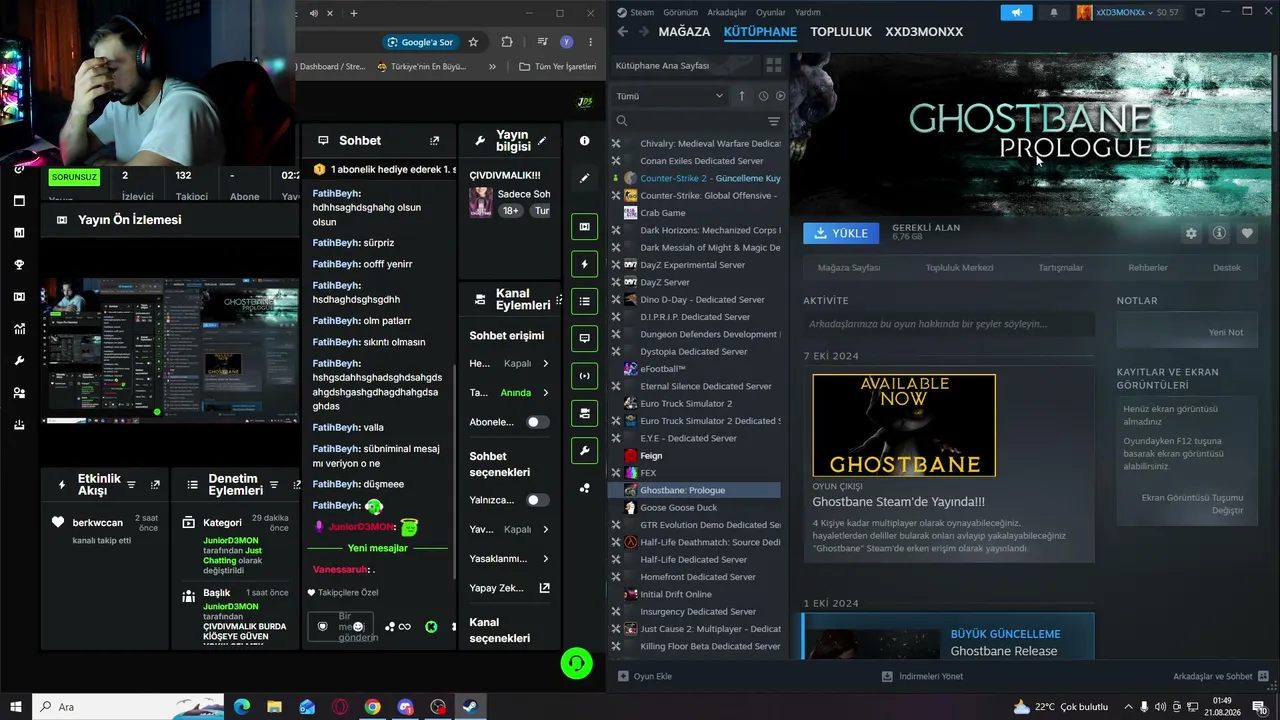Open the Arkadaşlar menu in Steam
Viewport: 1280px width, 720px height.
(x=727, y=12)
